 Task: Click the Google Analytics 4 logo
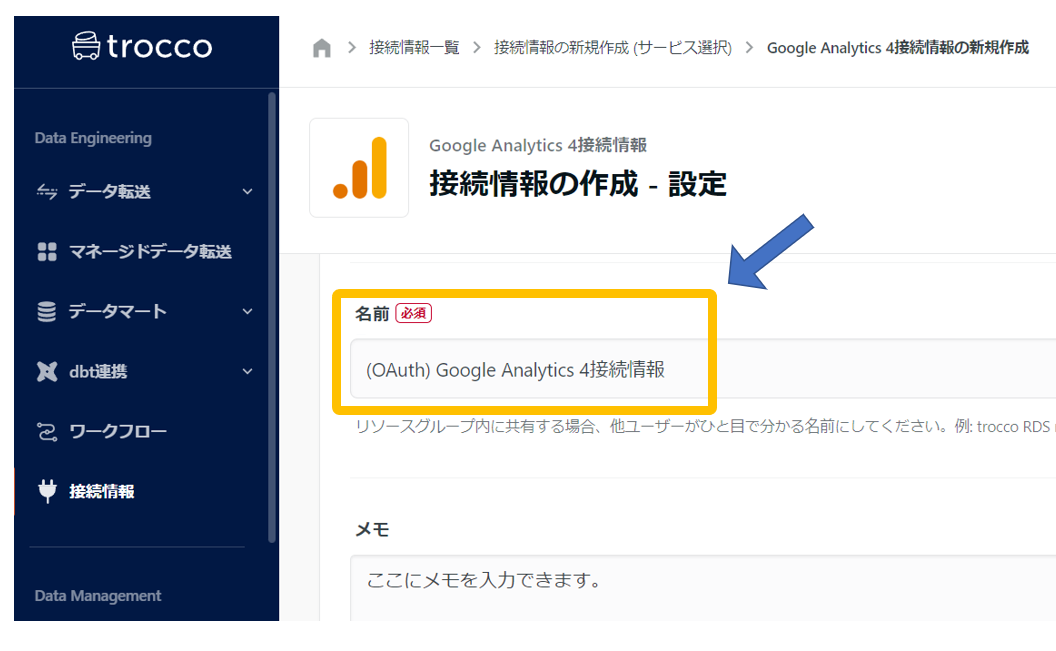click(x=359, y=168)
